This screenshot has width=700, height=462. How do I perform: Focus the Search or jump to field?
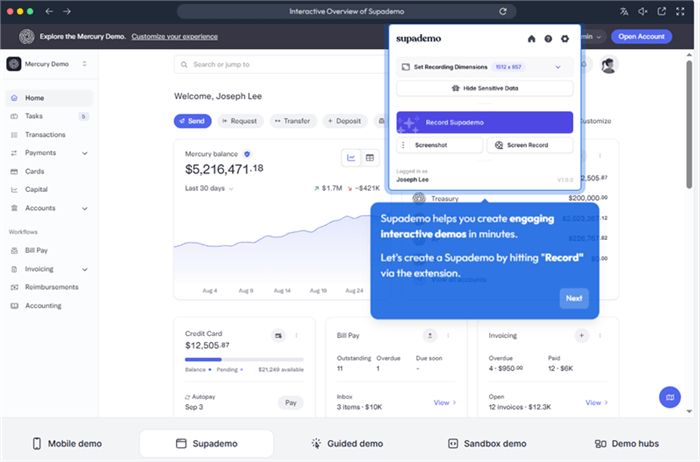click(281, 65)
